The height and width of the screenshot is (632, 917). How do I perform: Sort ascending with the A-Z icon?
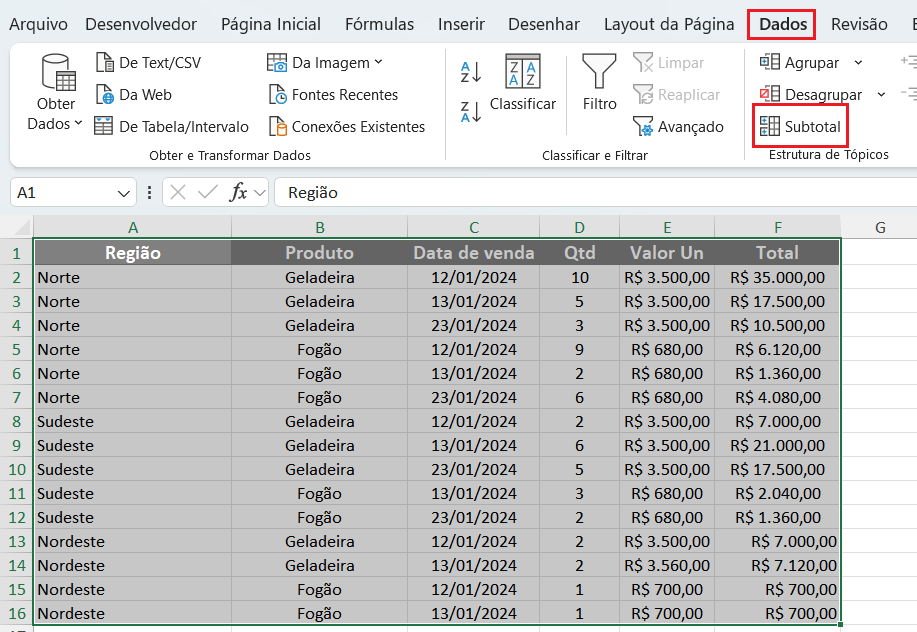click(x=471, y=71)
